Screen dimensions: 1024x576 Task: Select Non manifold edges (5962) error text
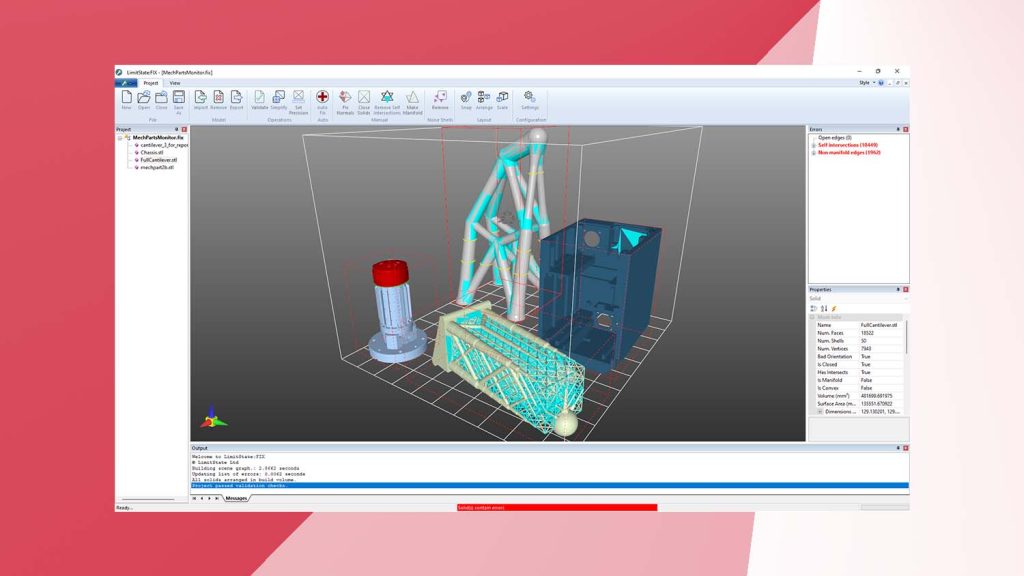(849, 153)
